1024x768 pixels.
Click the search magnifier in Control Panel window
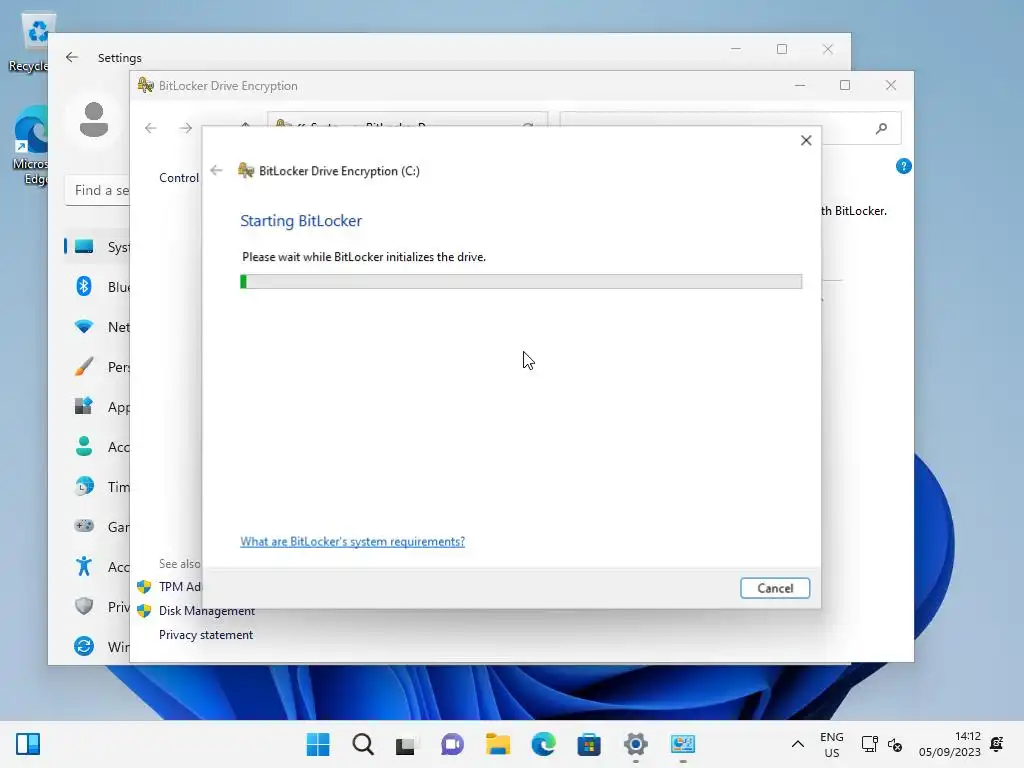coord(881,129)
